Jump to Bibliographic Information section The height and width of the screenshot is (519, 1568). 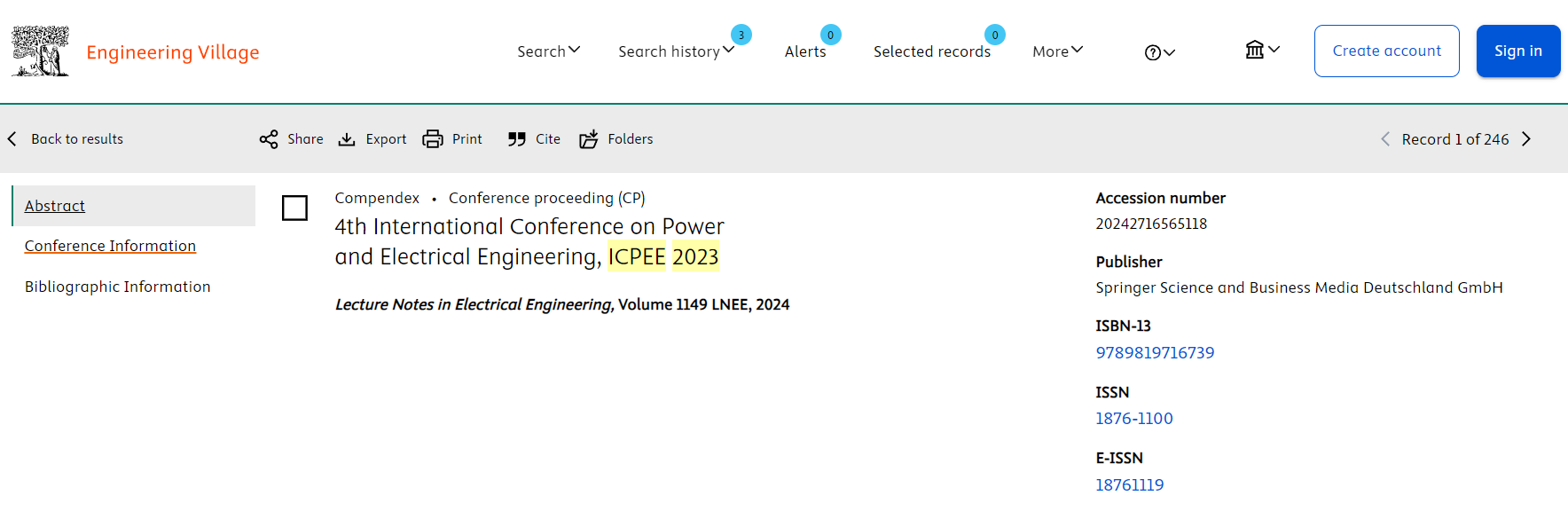118,287
